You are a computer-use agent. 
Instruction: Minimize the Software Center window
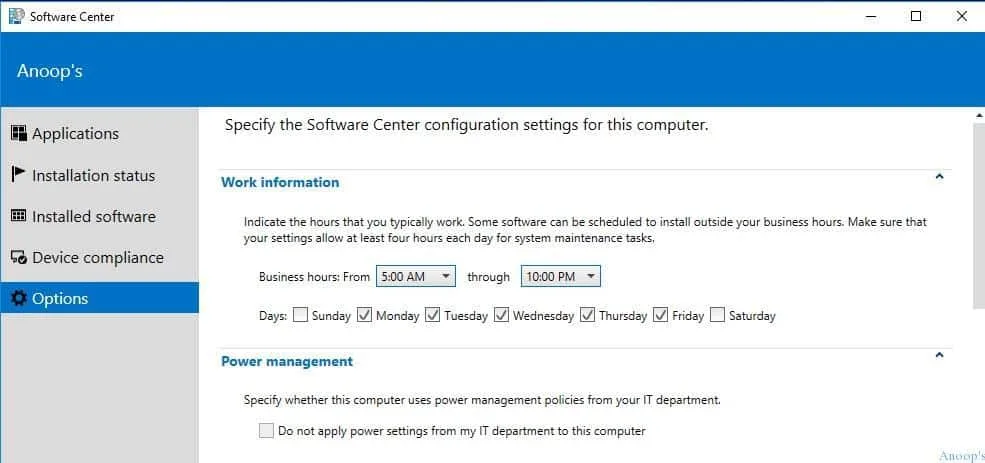(870, 16)
